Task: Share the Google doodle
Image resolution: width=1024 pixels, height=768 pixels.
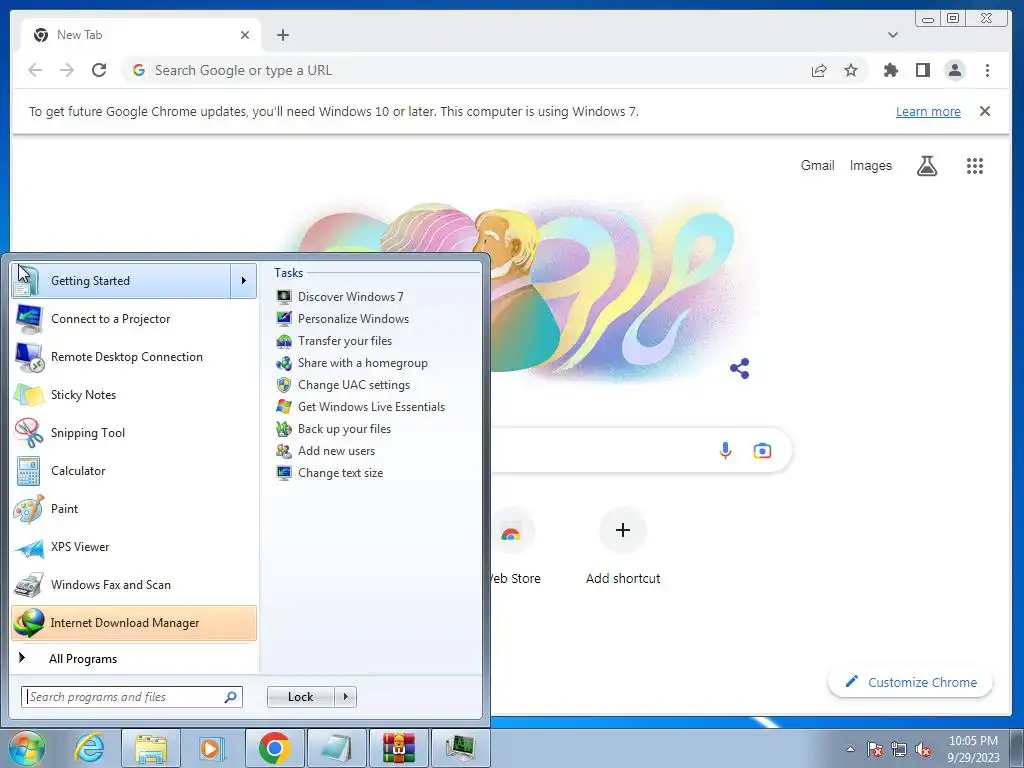Action: [x=739, y=368]
